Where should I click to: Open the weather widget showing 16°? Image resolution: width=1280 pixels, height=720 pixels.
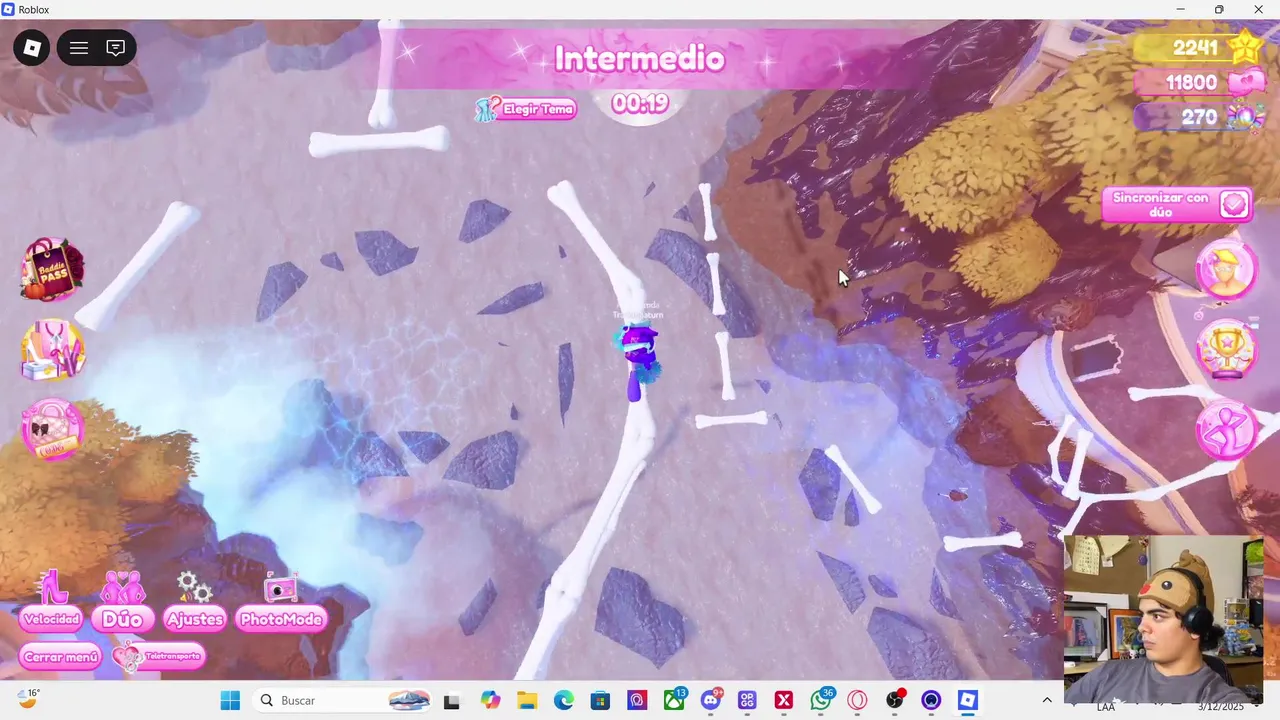[28, 699]
